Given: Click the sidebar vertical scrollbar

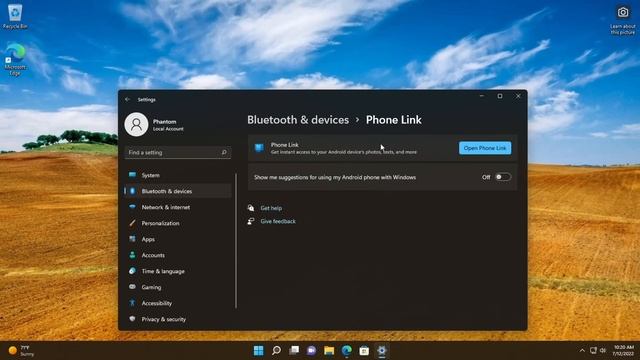Looking at the screenshot, I should click(x=236, y=241).
